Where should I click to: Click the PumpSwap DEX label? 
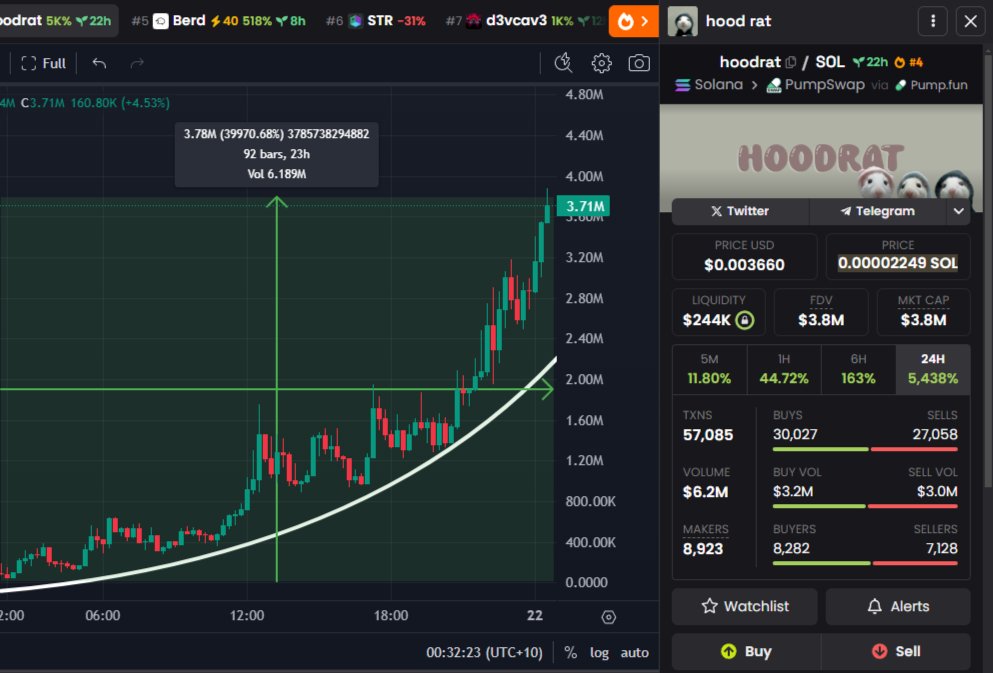click(x=816, y=85)
